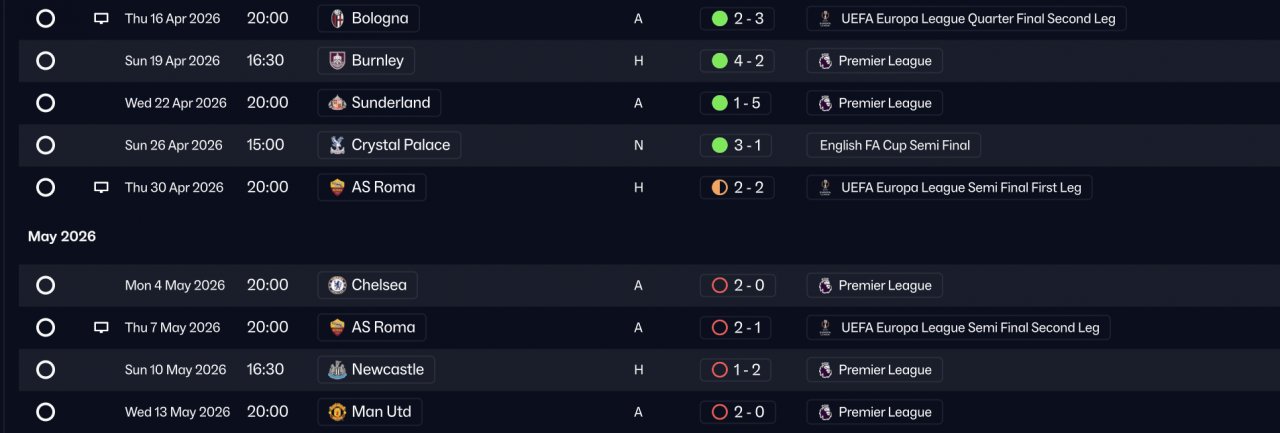Click the TV broadcast icon beside Thu 7 May
Image resolution: width=1280 pixels, height=433 pixels.
coord(101,328)
